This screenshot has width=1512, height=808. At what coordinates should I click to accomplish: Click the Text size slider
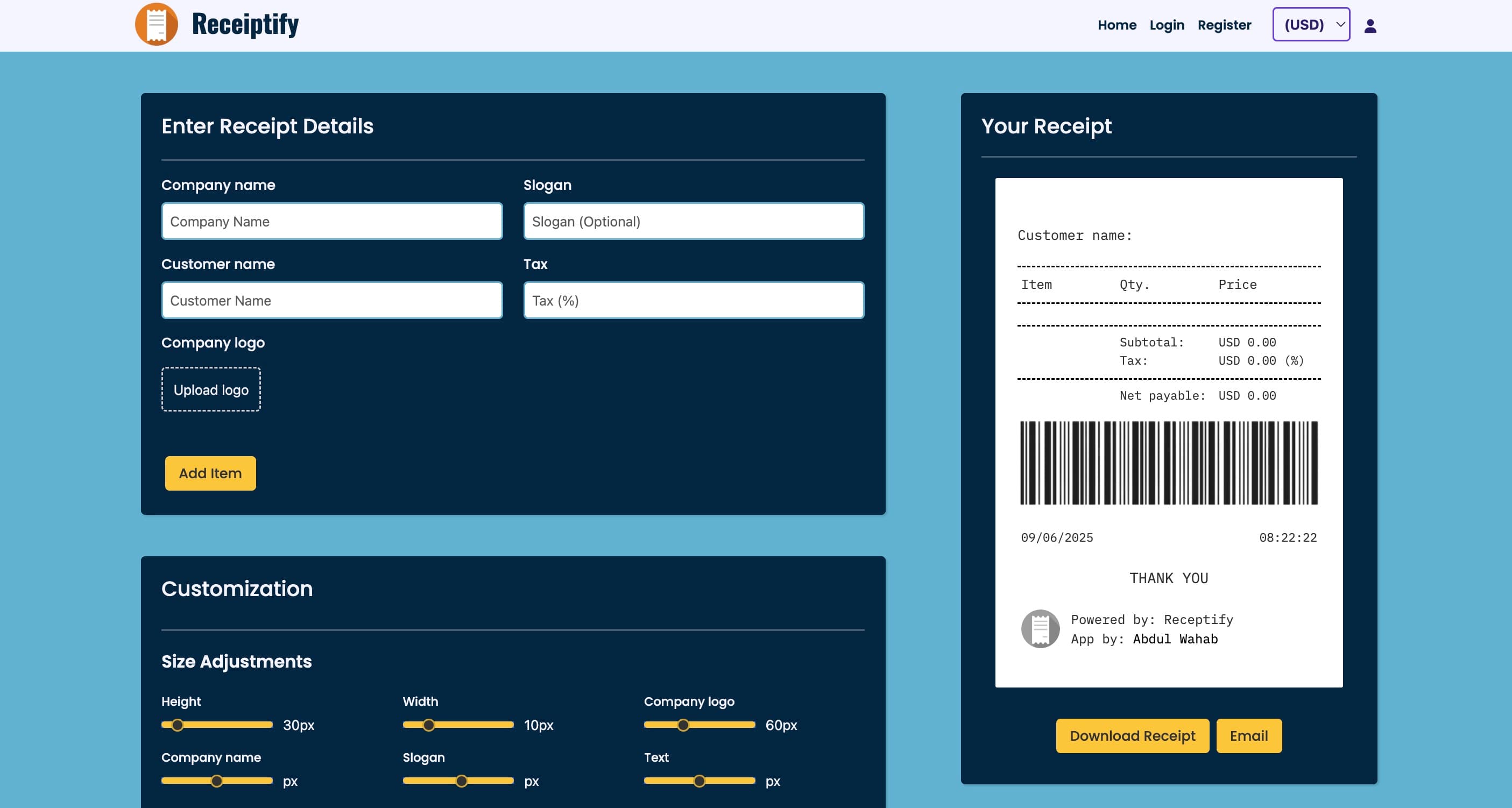(x=699, y=781)
